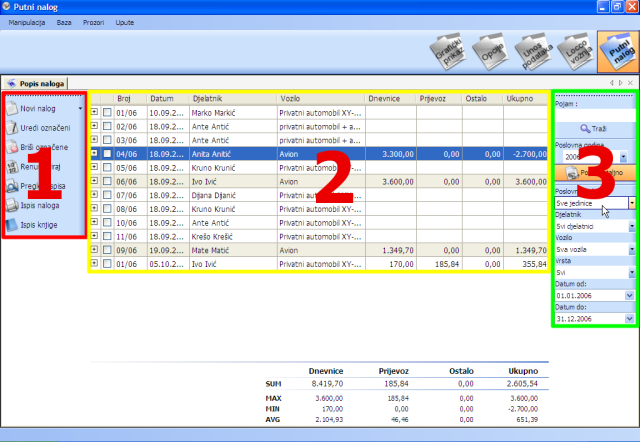Expand row 01/06 dated 10.09
The width and height of the screenshot is (640, 442).
94,111
